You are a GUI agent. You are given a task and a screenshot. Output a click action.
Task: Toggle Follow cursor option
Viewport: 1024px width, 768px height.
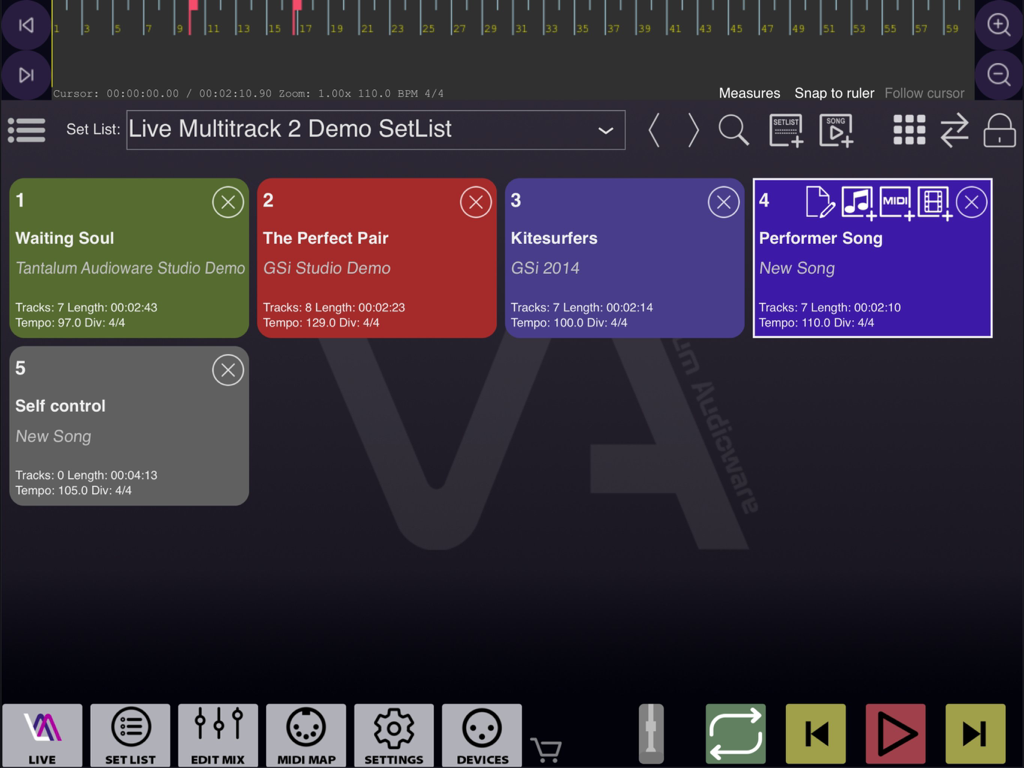[923, 93]
